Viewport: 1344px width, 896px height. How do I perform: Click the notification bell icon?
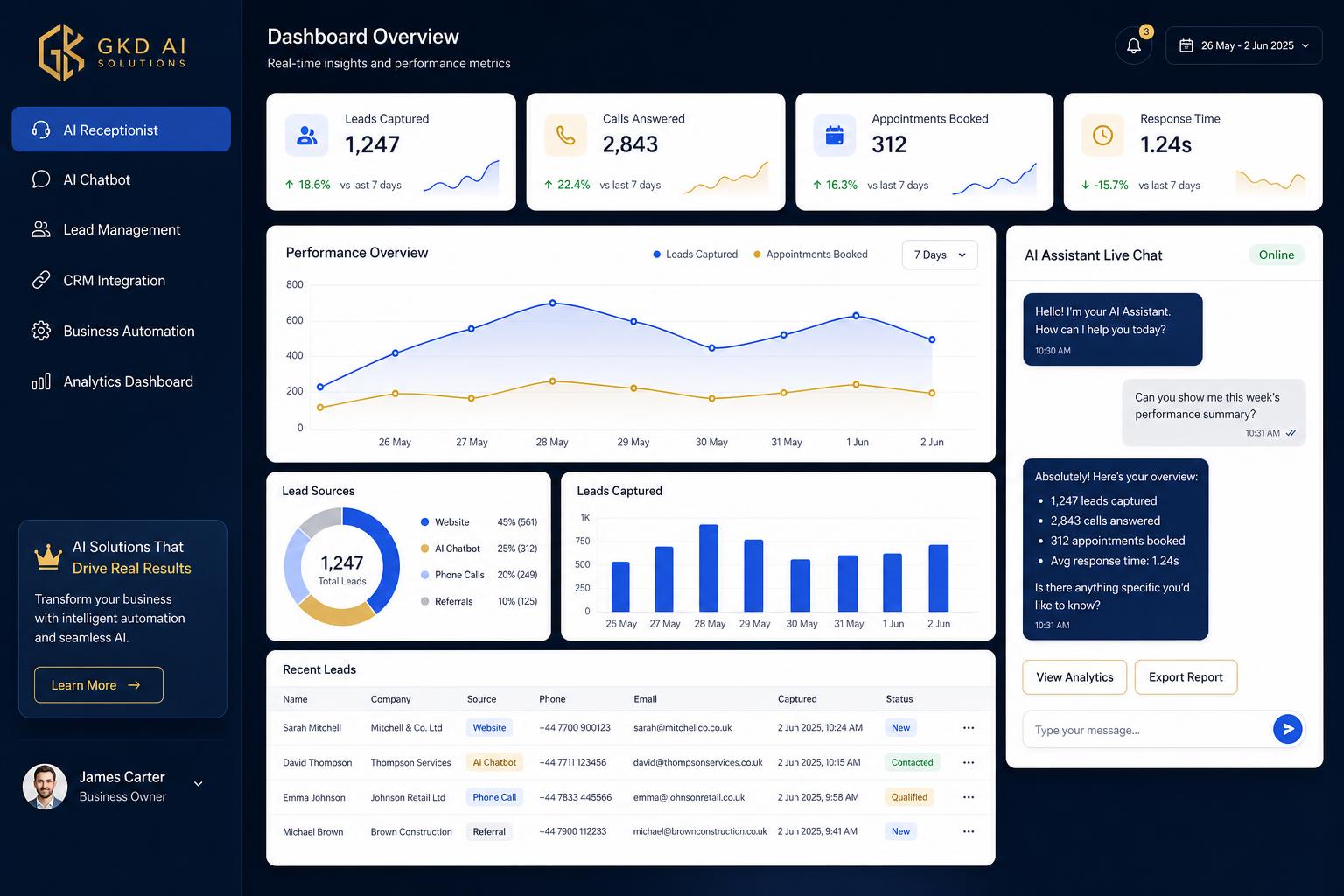[1133, 45]
